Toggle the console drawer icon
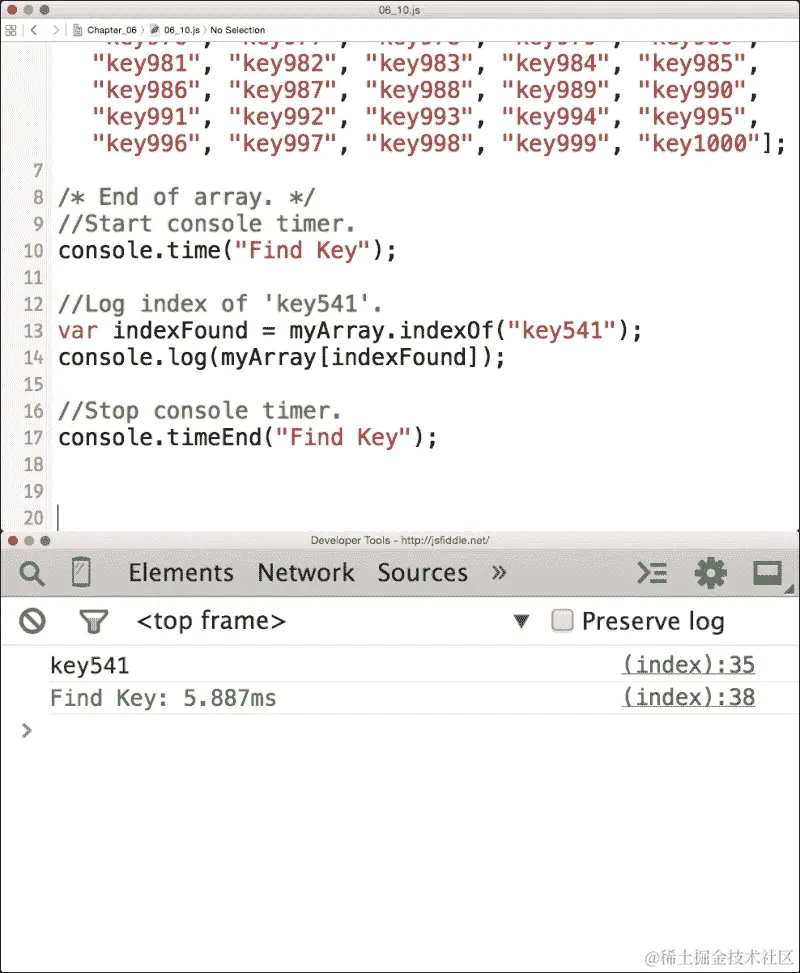This screenshot has width=800, height=973. (x=652, y=573)
